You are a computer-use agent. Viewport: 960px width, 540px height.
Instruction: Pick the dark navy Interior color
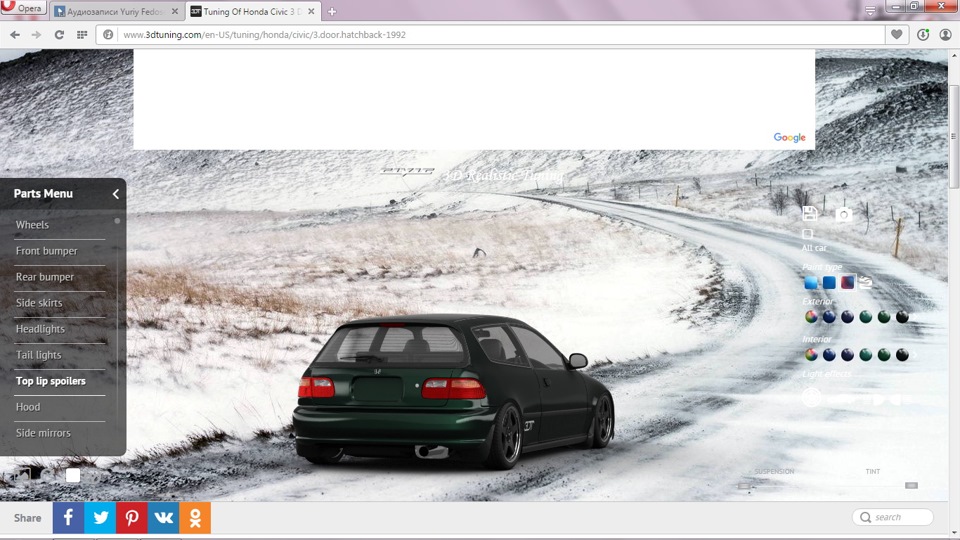(x=847, y=354)
